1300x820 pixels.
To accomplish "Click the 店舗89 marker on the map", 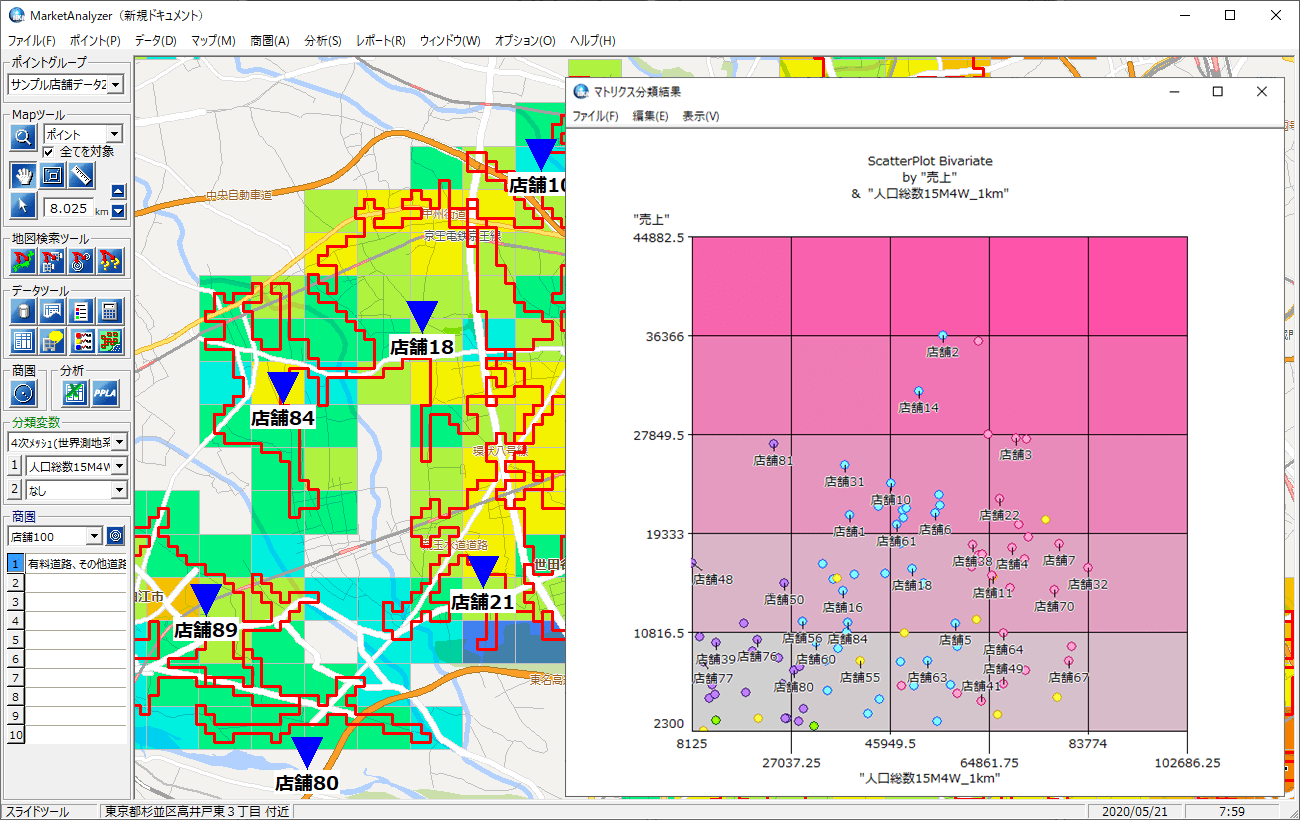I will 206,599.
